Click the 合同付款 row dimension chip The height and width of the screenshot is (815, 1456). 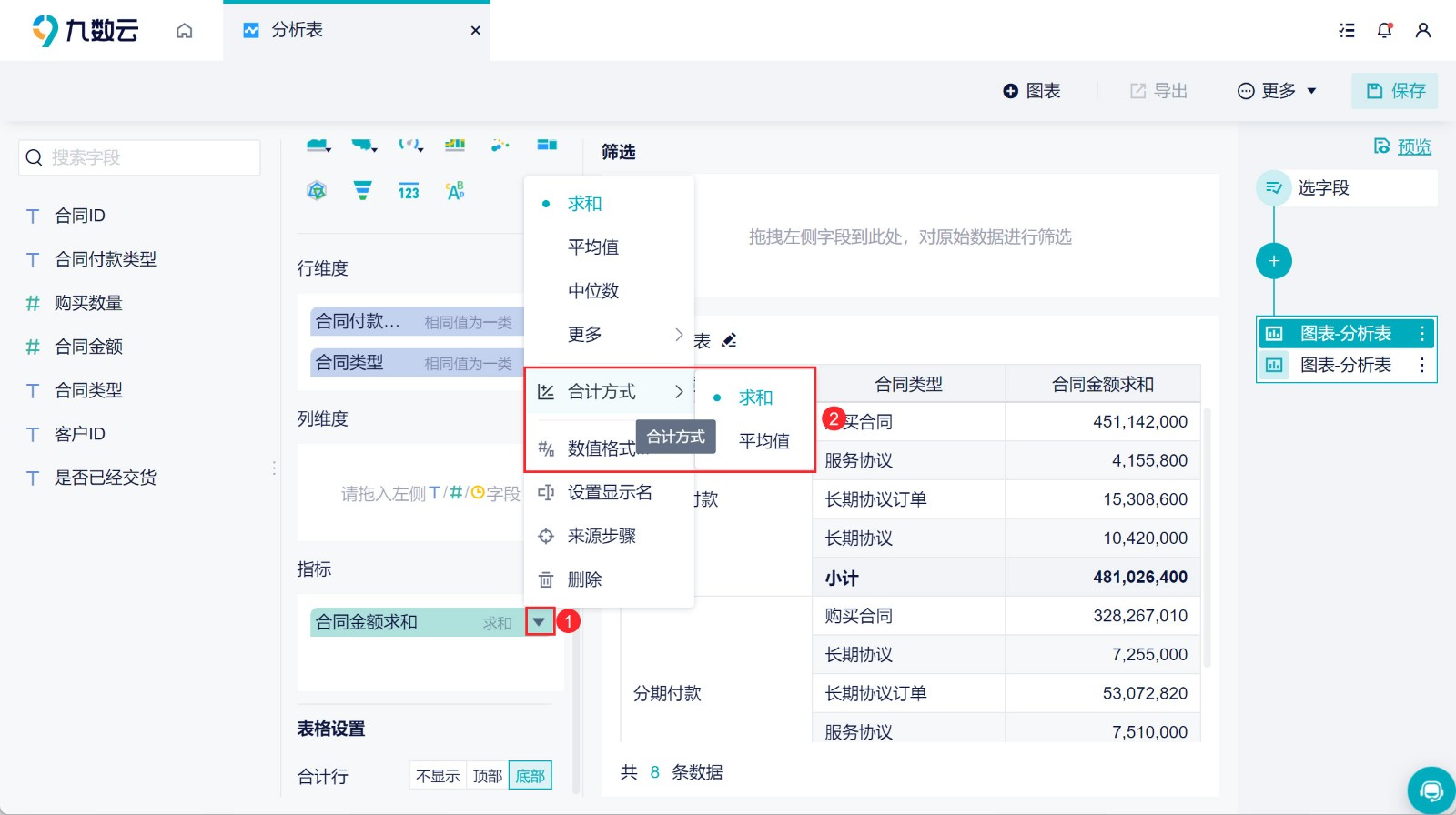(418, 322)
